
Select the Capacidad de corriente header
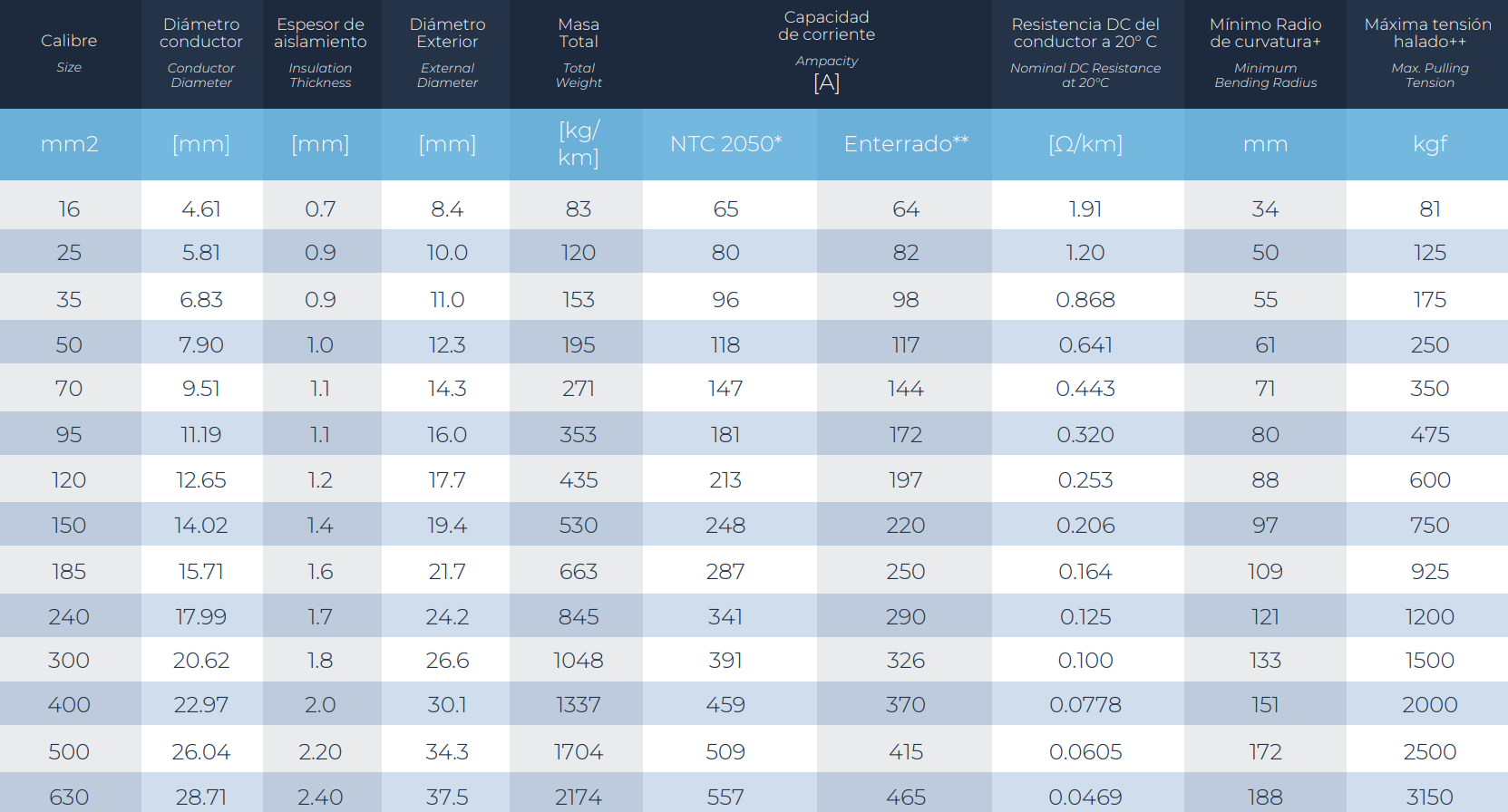pyautogui.click(x=826, y=53)
